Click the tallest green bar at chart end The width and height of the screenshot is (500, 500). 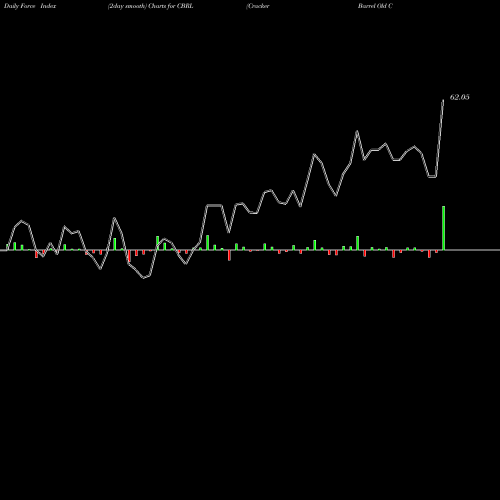click(x=443, y=228)
